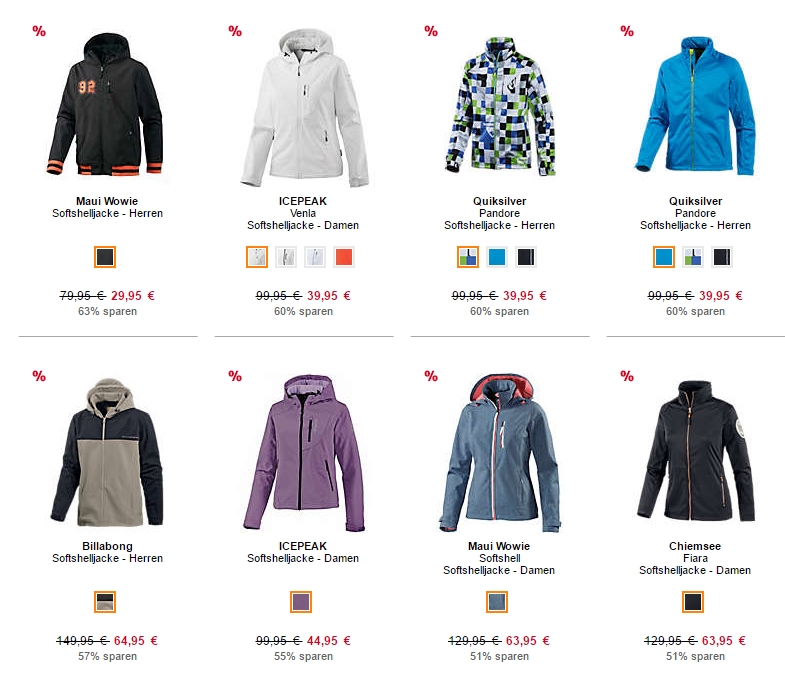This screenshot has width=785, height=678.
Task: Open the ICEPEAK Venla product title link
Action: [303, 213]
